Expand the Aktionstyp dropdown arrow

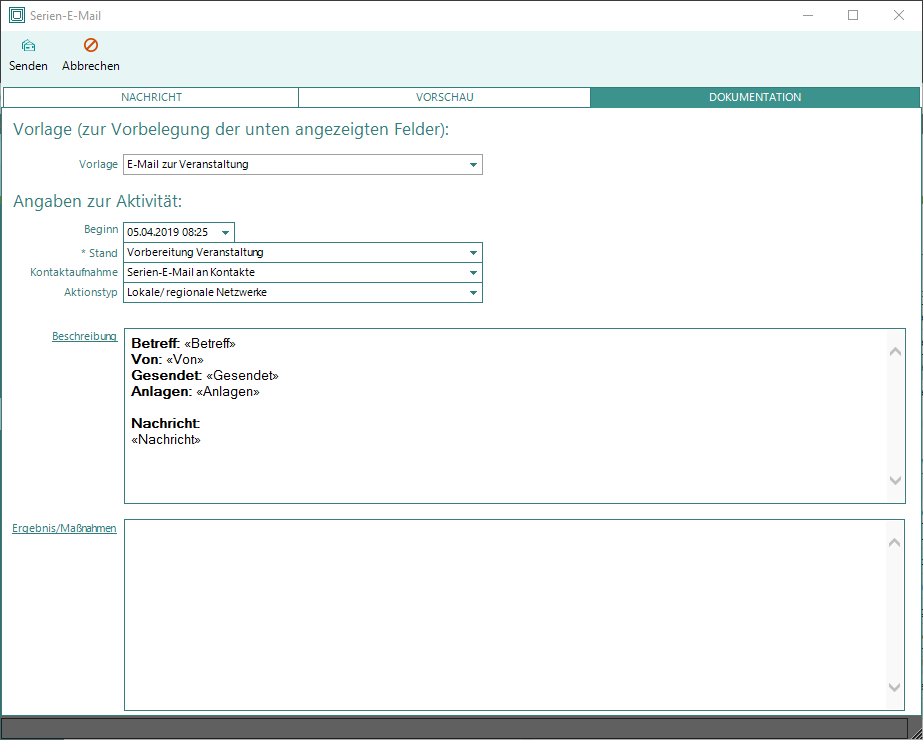(473, 293)
